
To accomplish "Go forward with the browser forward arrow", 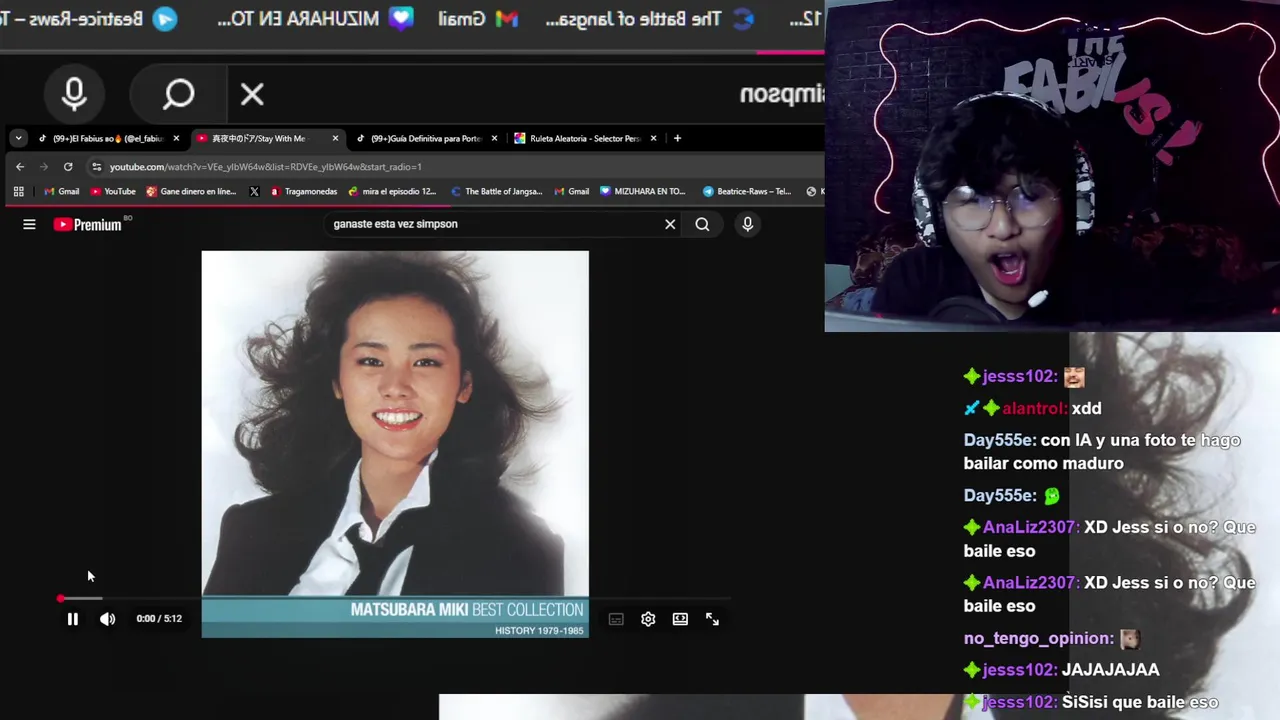I will (44, 167).
